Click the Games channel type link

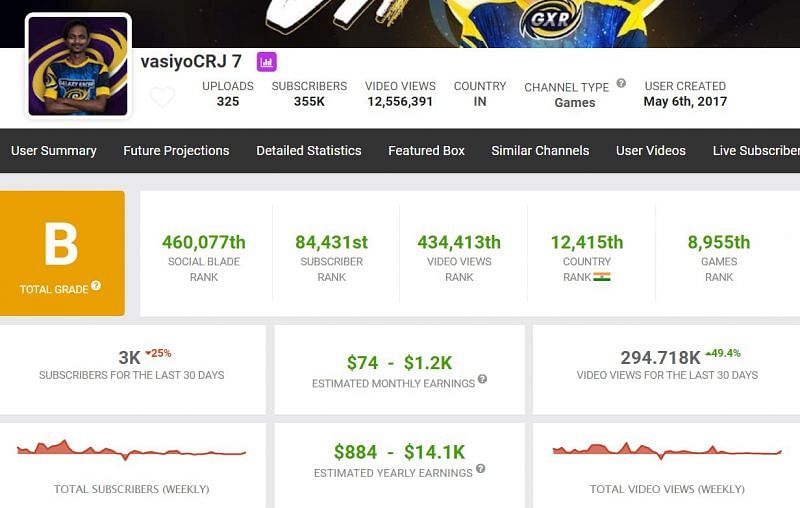[x=574, y=103]
